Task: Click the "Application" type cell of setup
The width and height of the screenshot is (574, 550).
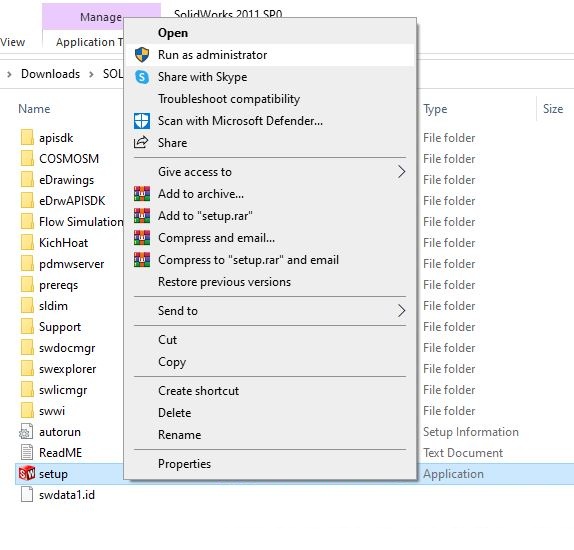Action: tap(453, 474)
